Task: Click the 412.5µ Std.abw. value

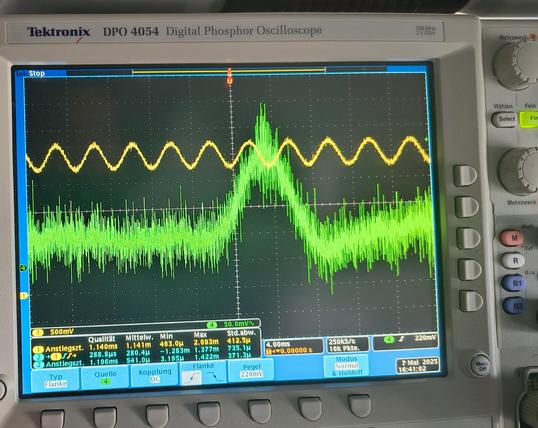Action: tap(239, 340)
